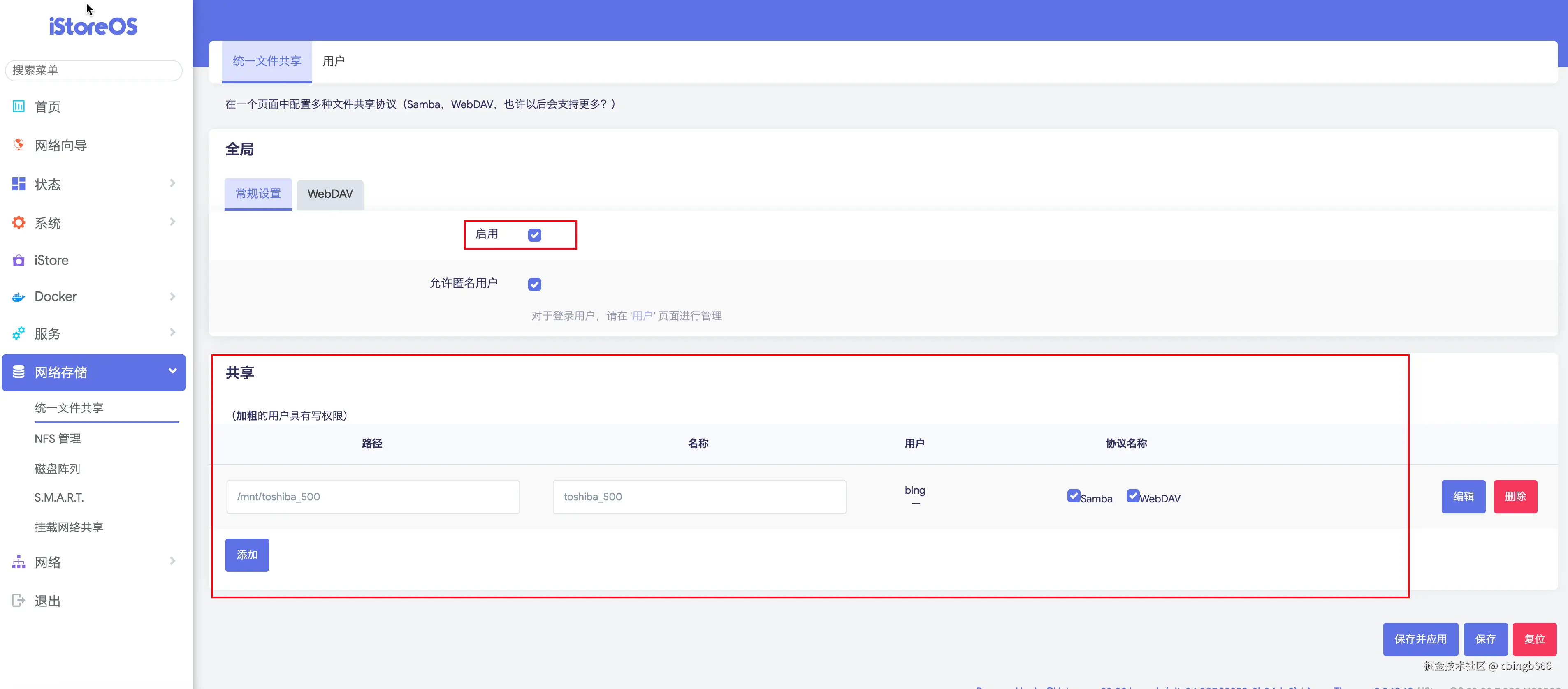Toggle the 允许匿名用户 anonymous checkbox
Image resolution: width=1568 pixels, height=689 pixels.
tap(534, 284)
